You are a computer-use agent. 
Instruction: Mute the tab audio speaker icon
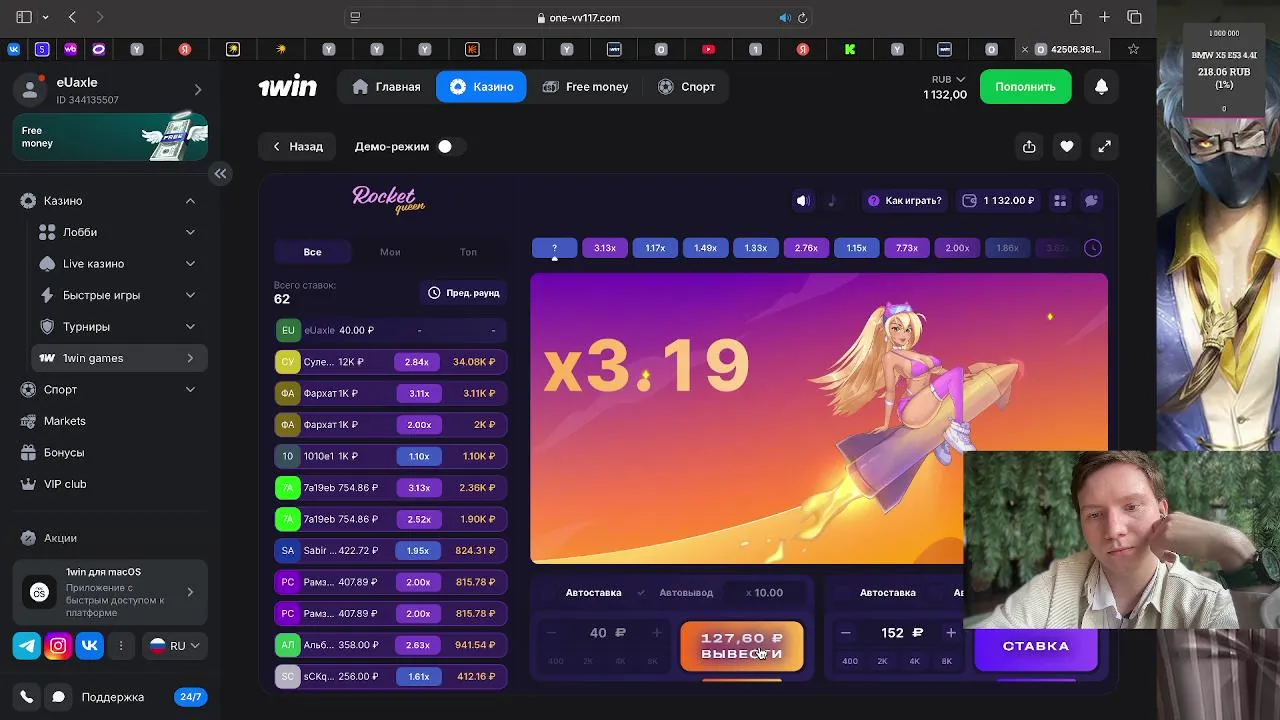(x=785, y=18)
